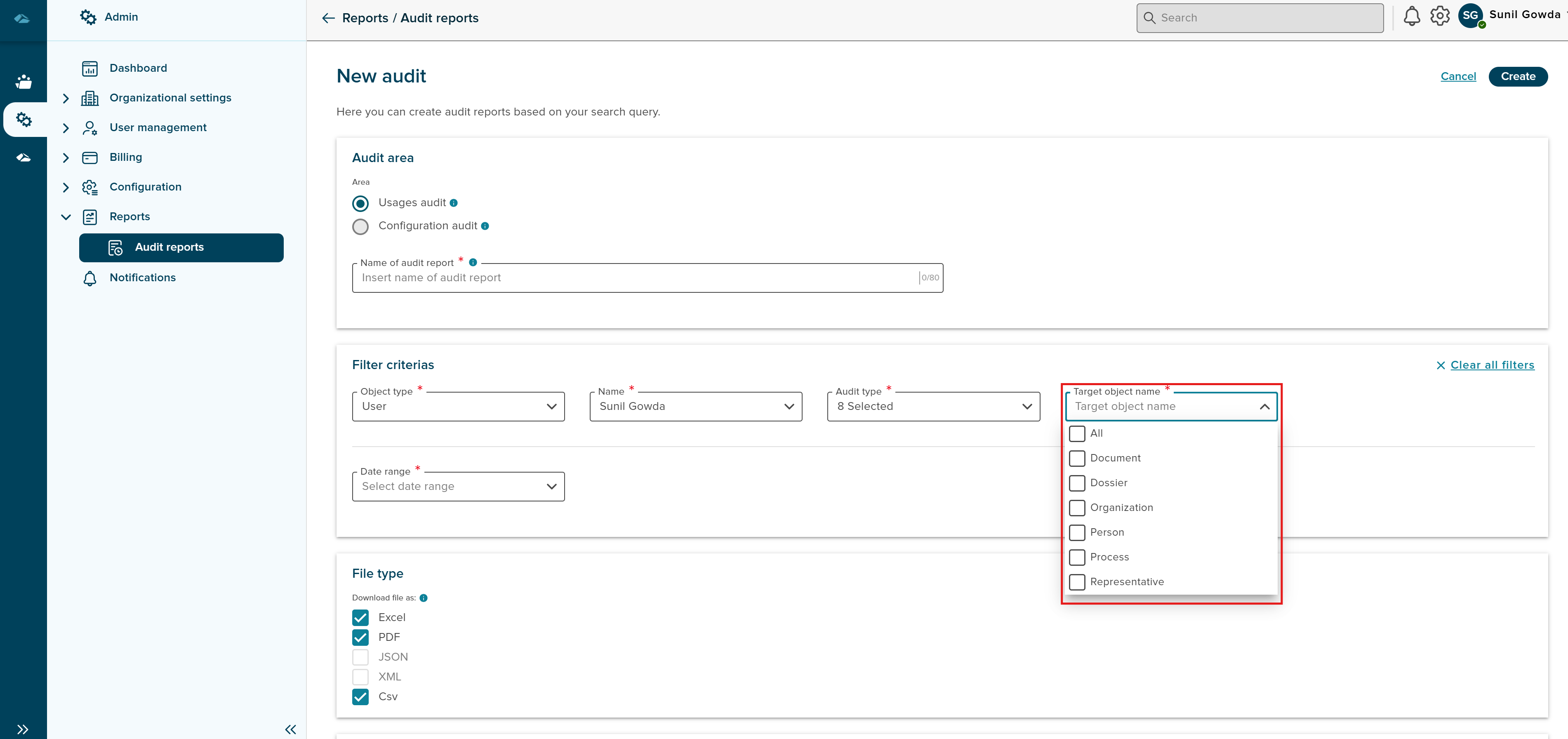1568x739 pixels.
Task: Click info icon beside Download file as
Action: [x=424, y=598]
